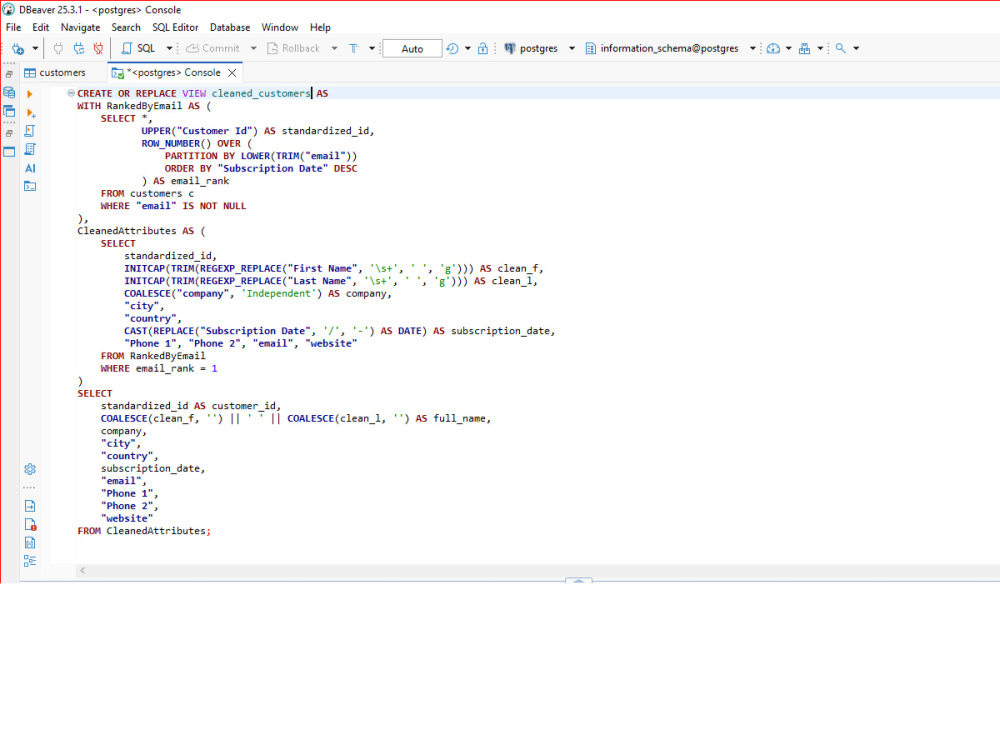The height and width of the screenshot is (750, 1000).
Task: Click the grey Connect plug icon
Action: 58,48
